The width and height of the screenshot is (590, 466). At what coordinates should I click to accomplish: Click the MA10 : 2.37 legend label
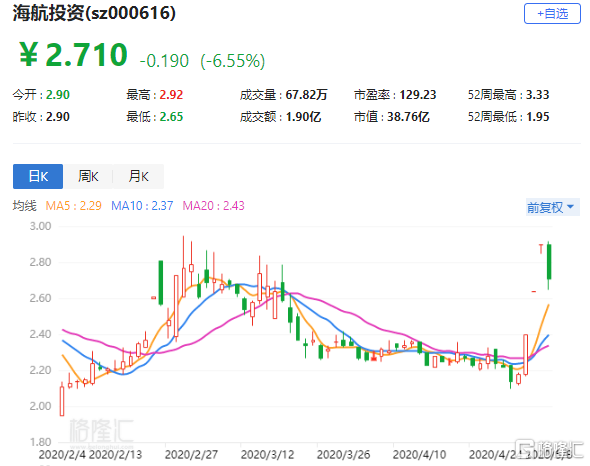[x=142, y=206]
